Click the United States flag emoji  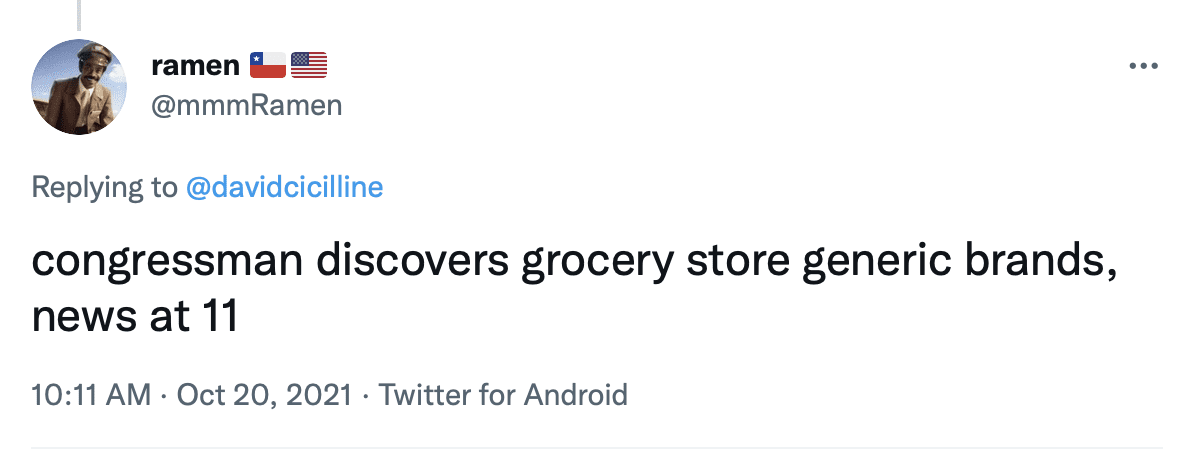[x=309, y=66]
